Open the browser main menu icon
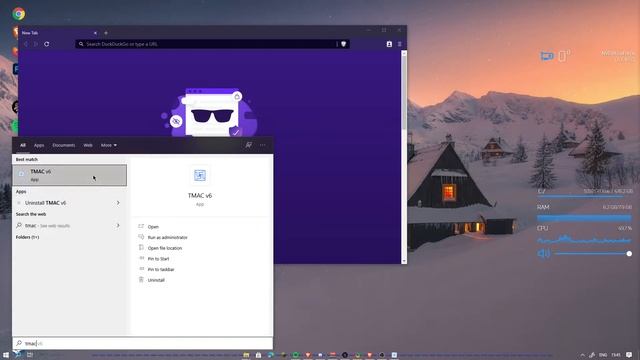 400,44
